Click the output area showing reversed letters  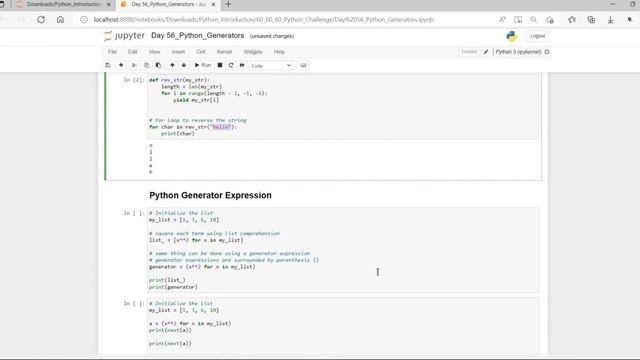pos(343,159)
